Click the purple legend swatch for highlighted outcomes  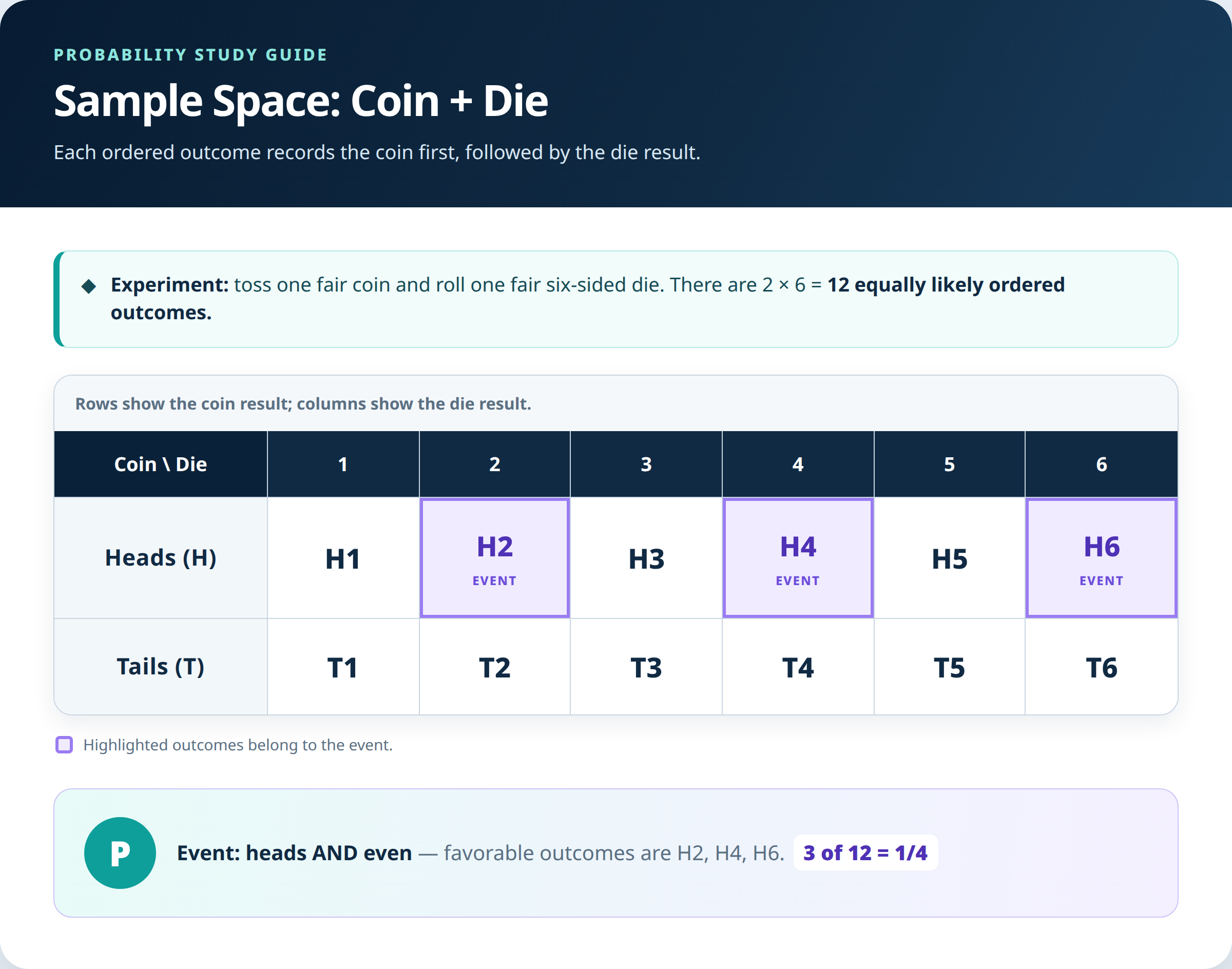tap(64, 744)
